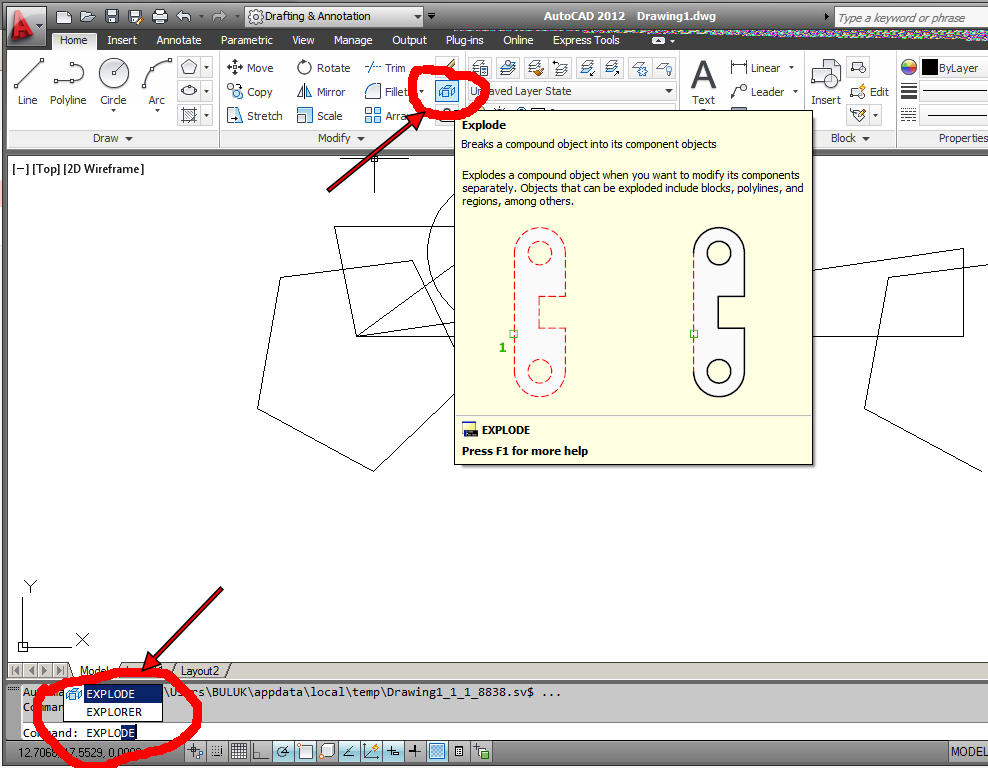Open the Circle tool dropdown arrow
This screenshot has width=988, height=768.
click(113, 111)
